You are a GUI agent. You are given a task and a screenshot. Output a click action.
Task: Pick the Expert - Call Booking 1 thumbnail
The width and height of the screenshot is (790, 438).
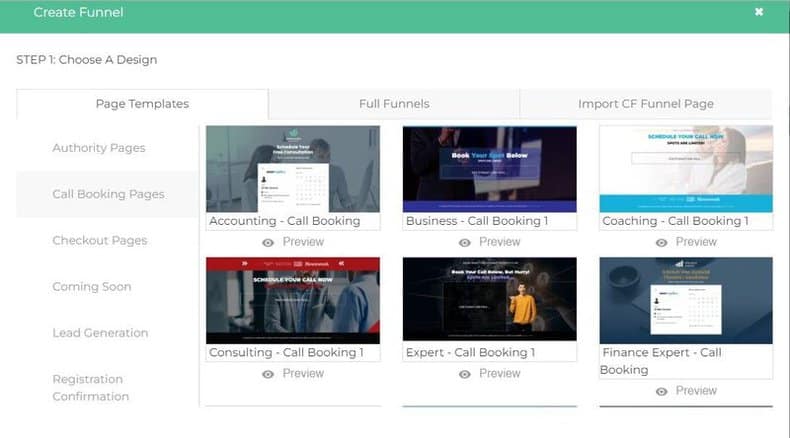(489, 299)
